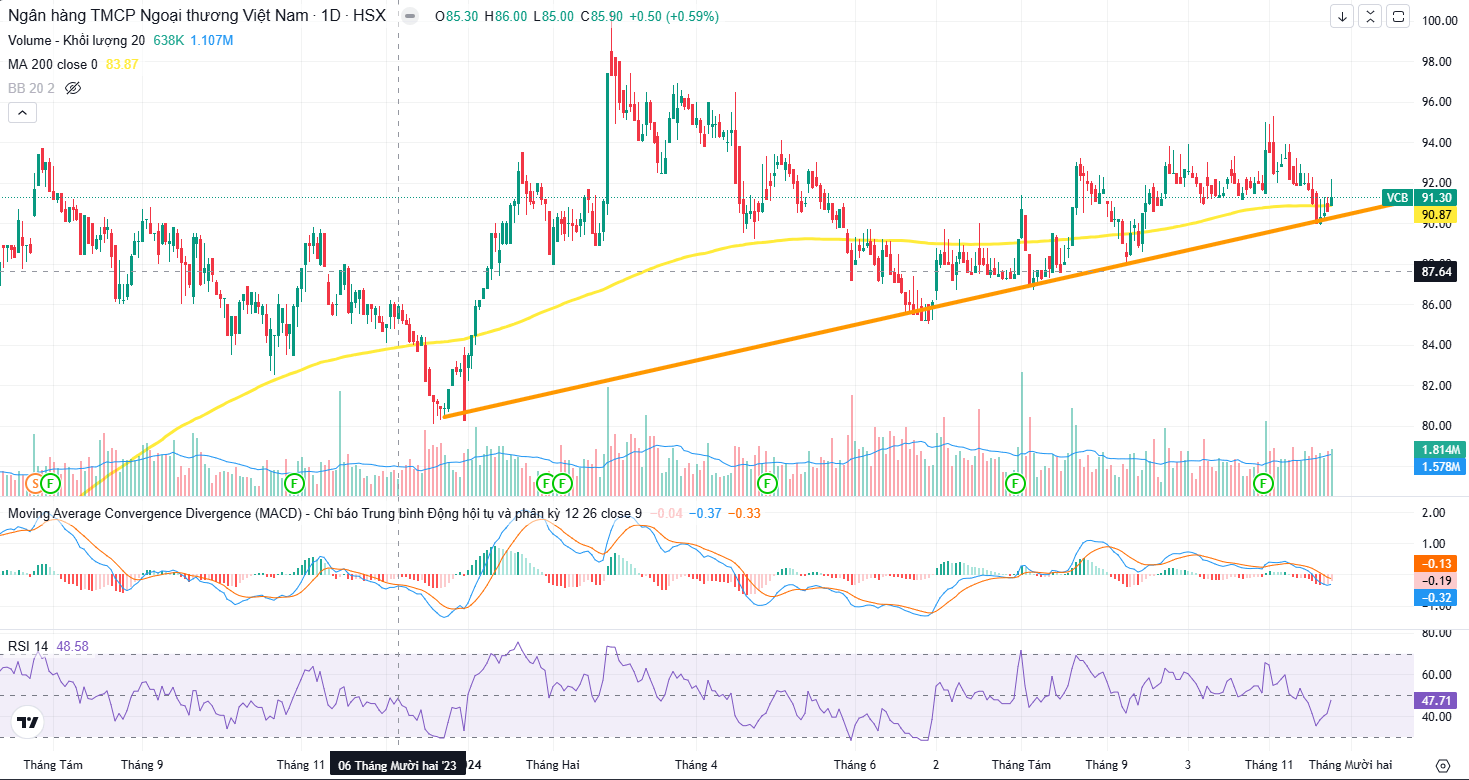Click the downward arrow button at chart top

pyautogui.click(x=1342, y=16)
